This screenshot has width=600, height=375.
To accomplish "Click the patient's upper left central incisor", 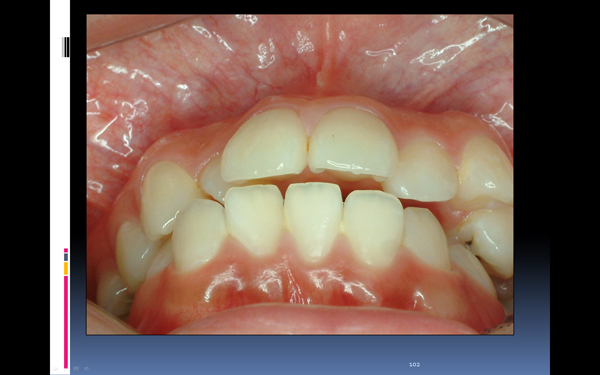I will (x=264, y=146).
